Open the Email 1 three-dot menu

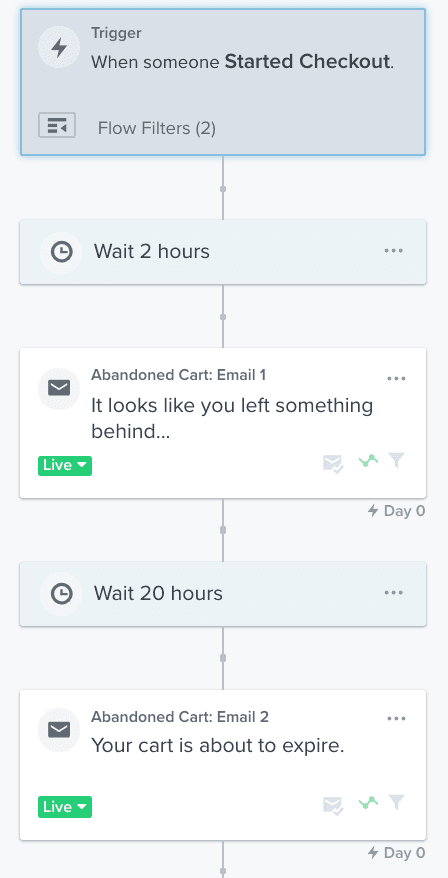coord(396,379)
